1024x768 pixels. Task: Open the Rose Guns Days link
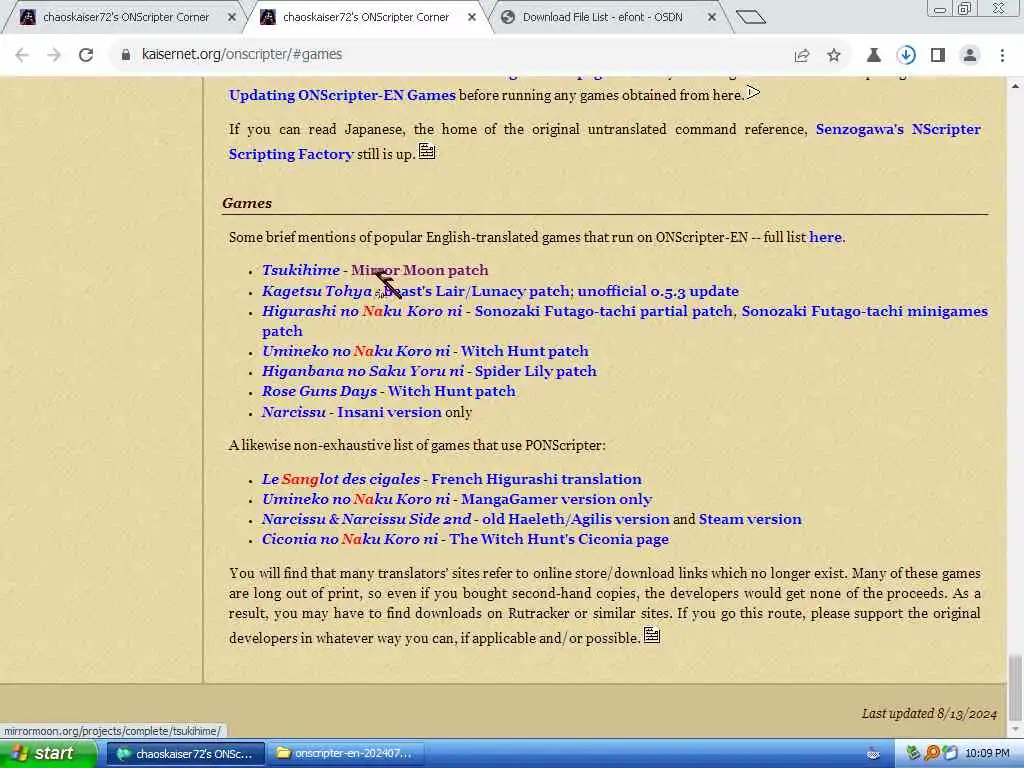(x=319, y=392)
